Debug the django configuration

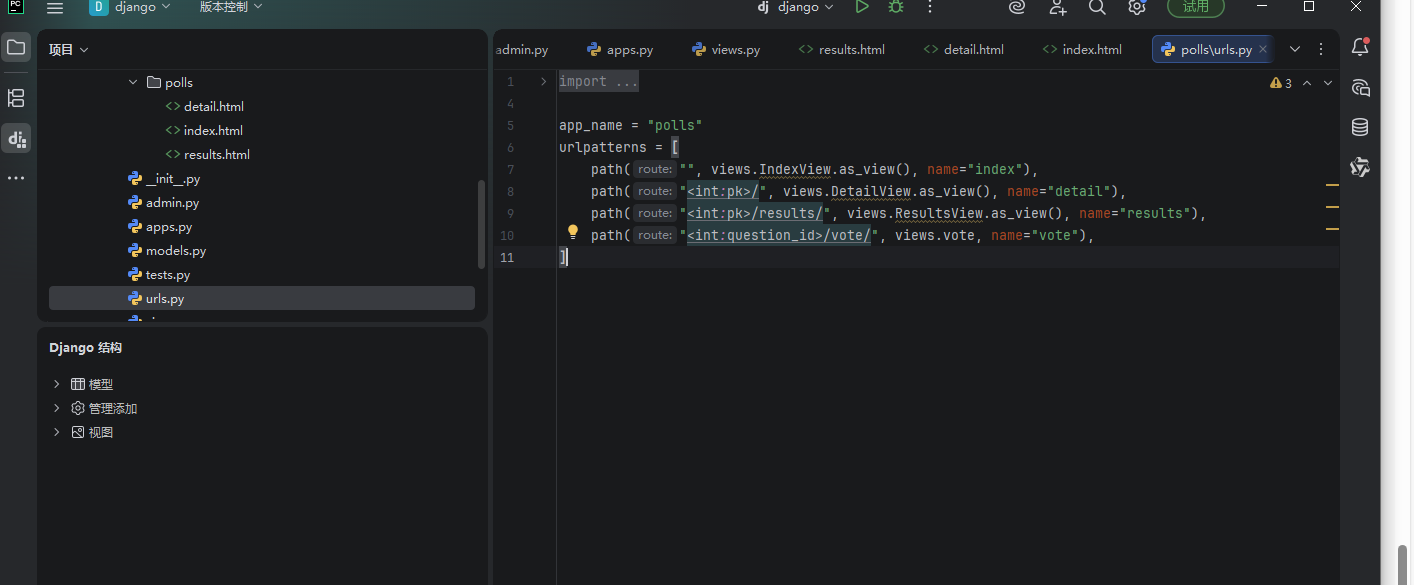(x=896, y=7)
